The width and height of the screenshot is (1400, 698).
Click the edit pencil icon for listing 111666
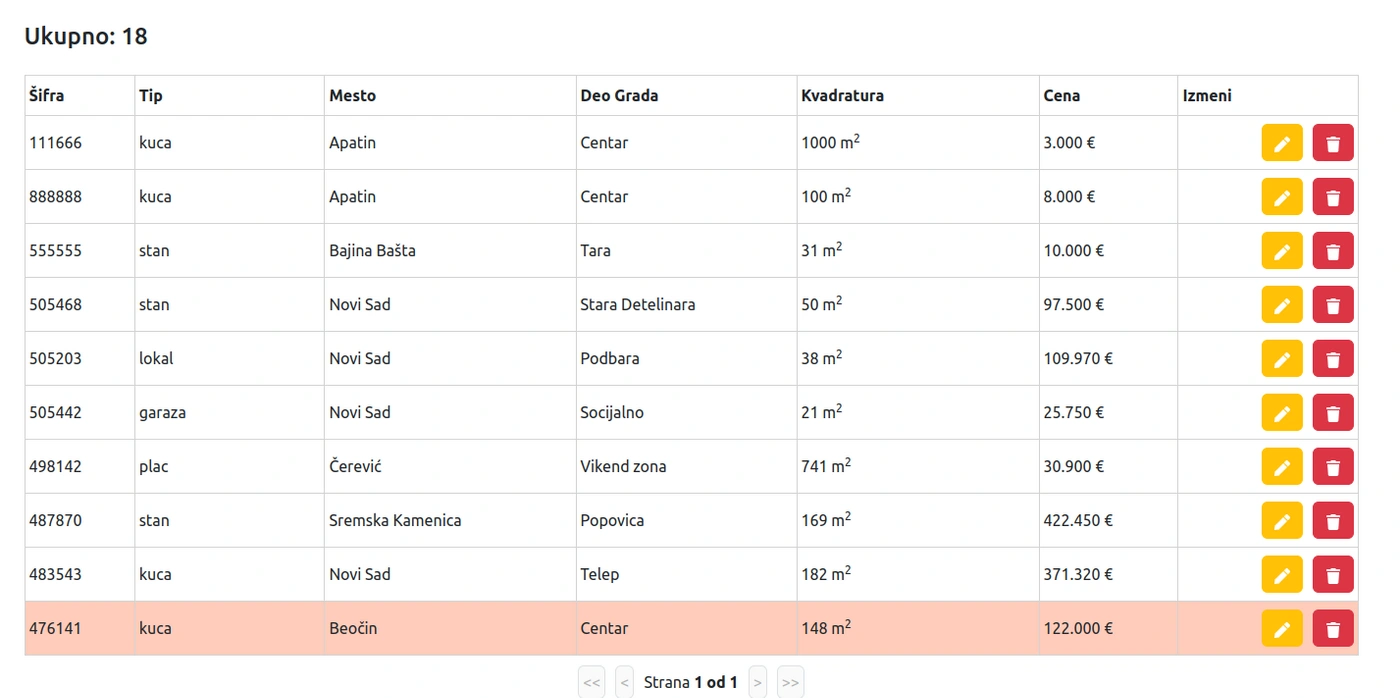coord(1282,143)
